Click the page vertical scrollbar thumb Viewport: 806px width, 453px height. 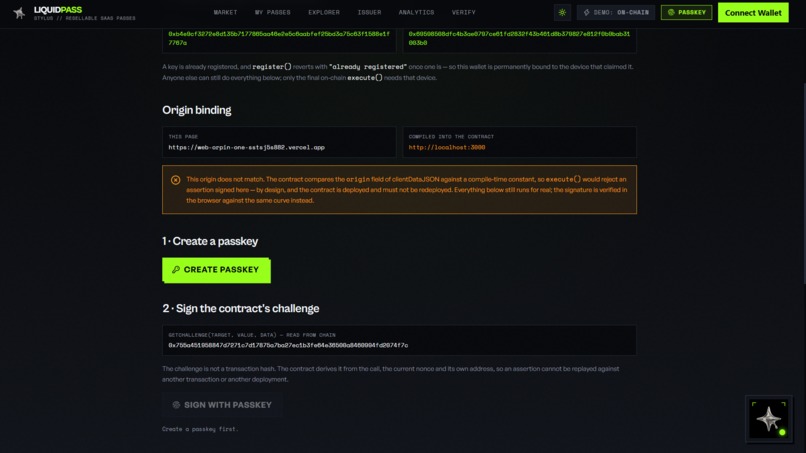click(803, 183)
